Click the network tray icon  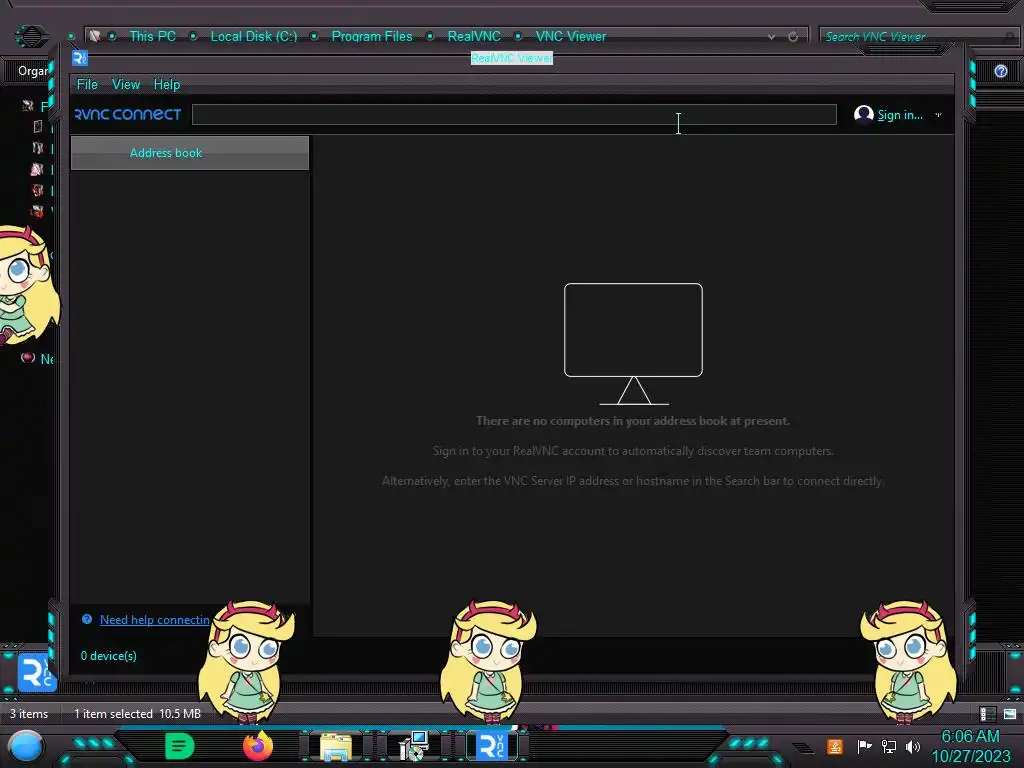[x=888, y=746]
